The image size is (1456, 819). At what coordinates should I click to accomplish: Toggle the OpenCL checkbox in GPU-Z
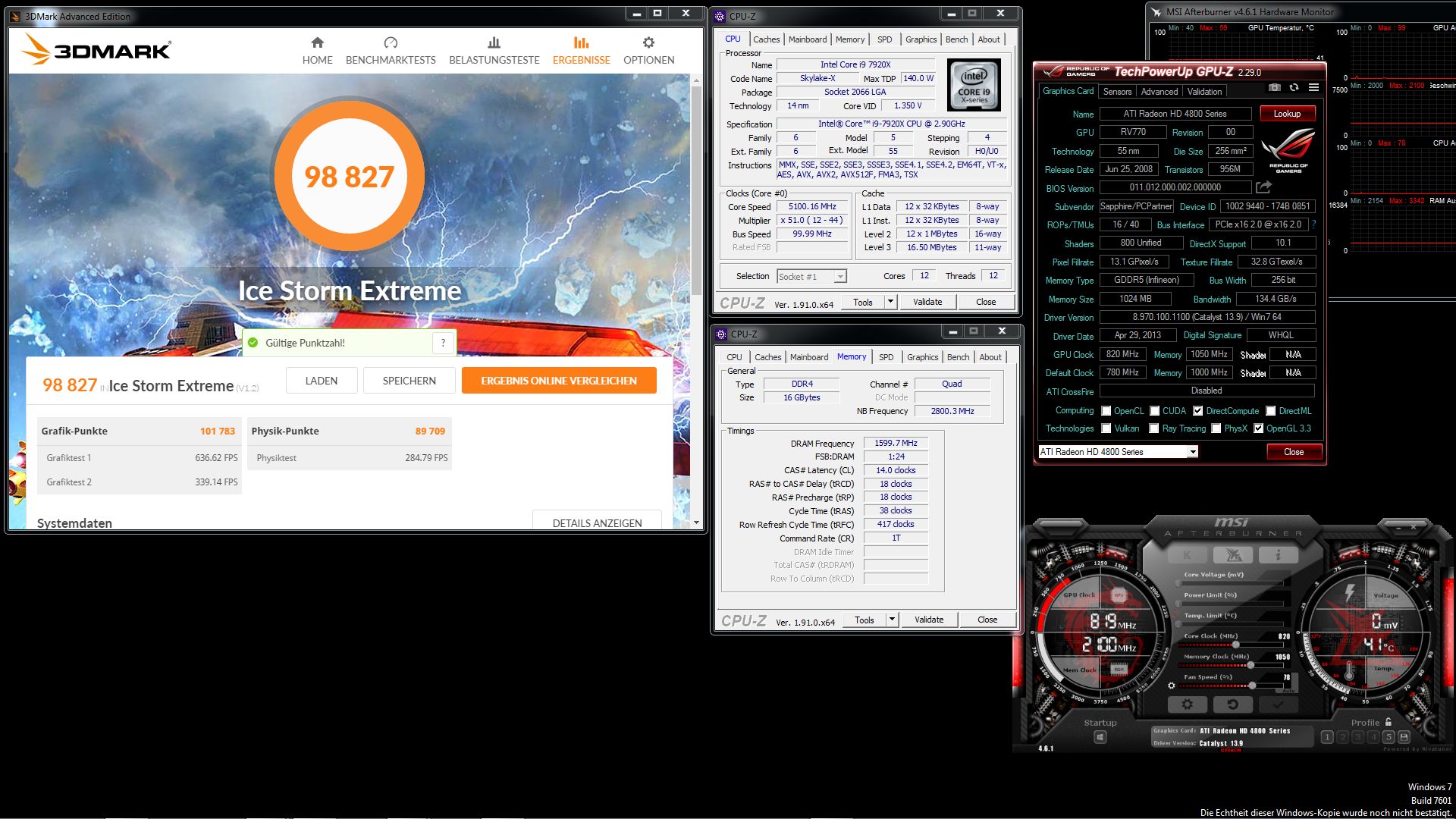coord(1106,411)
